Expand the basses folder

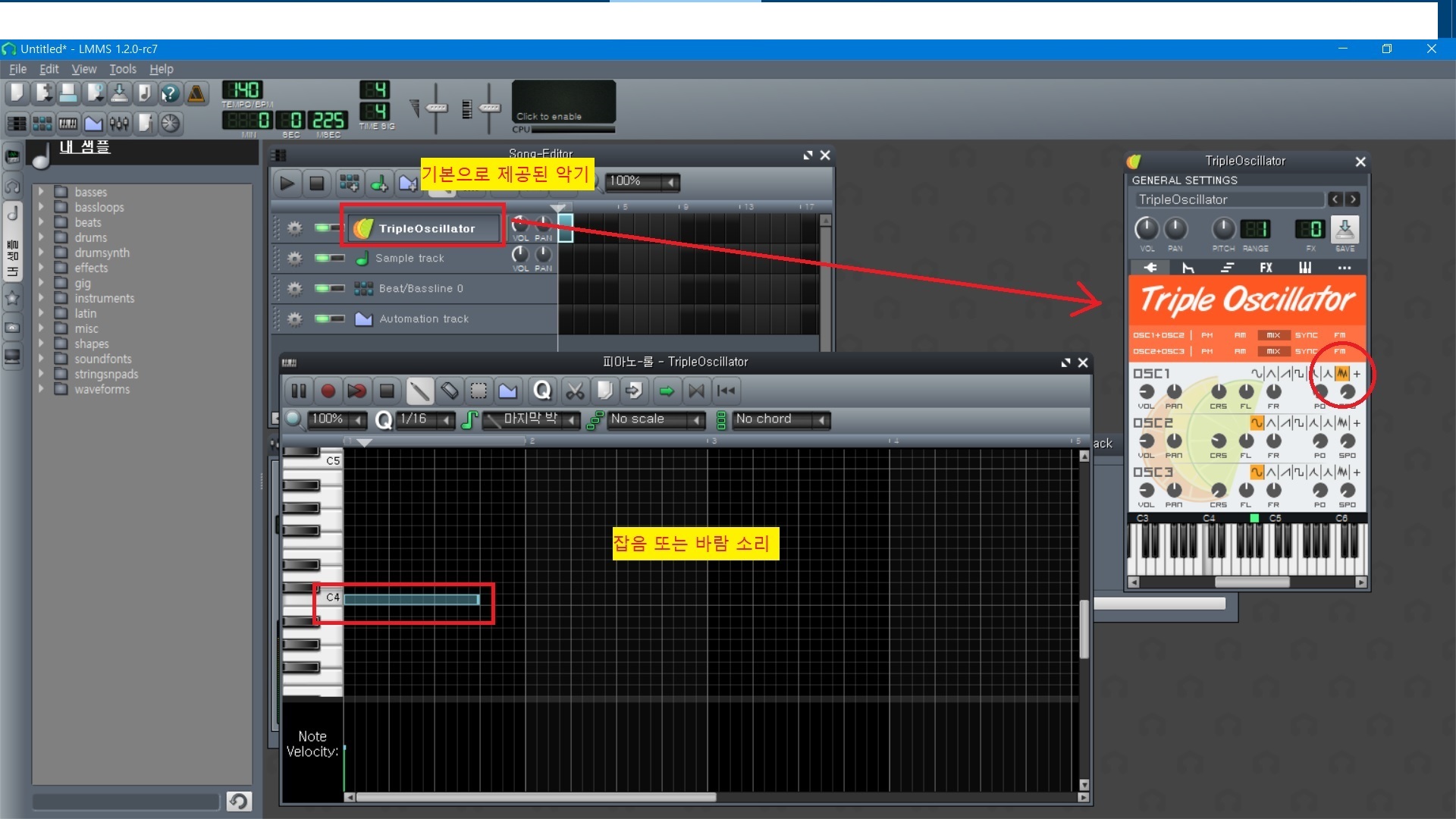coord(41,192)
